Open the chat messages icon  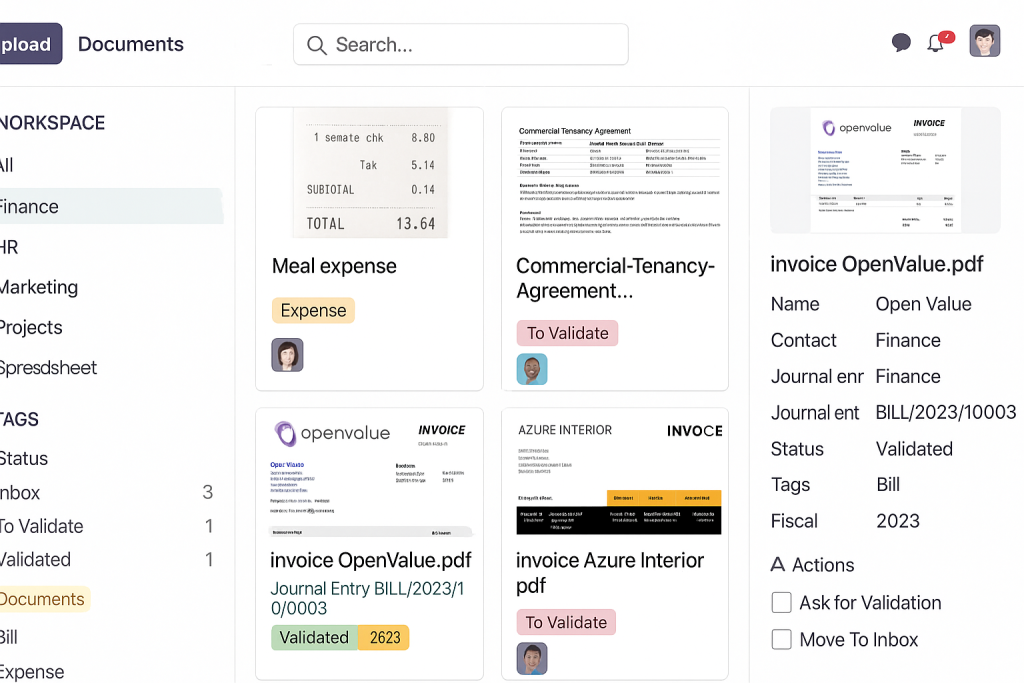pos(901,42)
